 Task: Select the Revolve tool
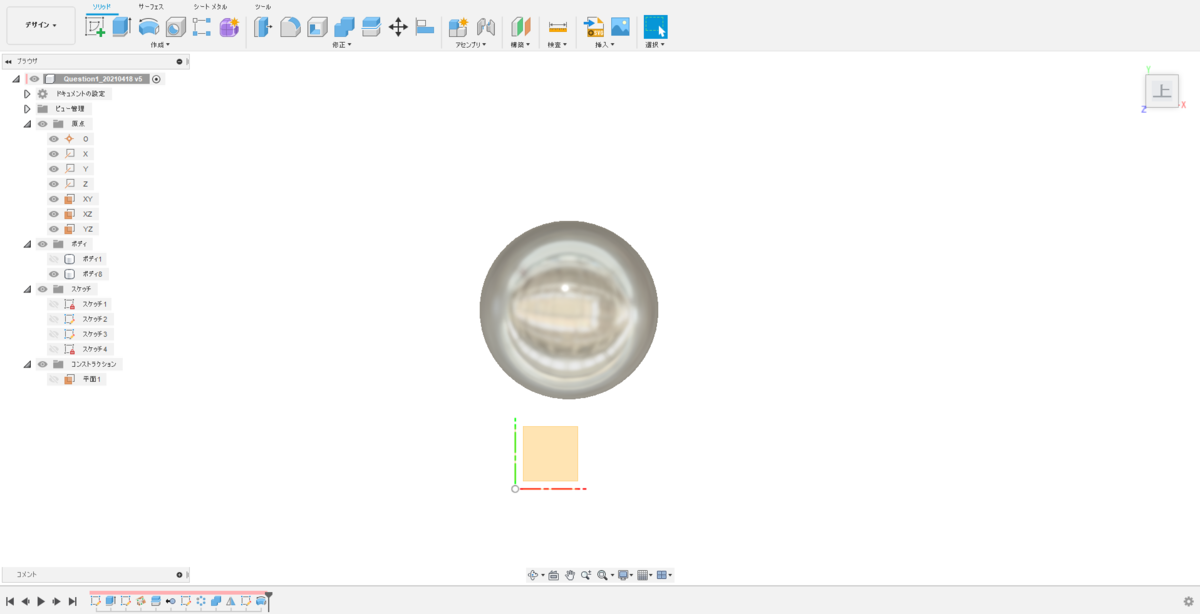point(148,27)
